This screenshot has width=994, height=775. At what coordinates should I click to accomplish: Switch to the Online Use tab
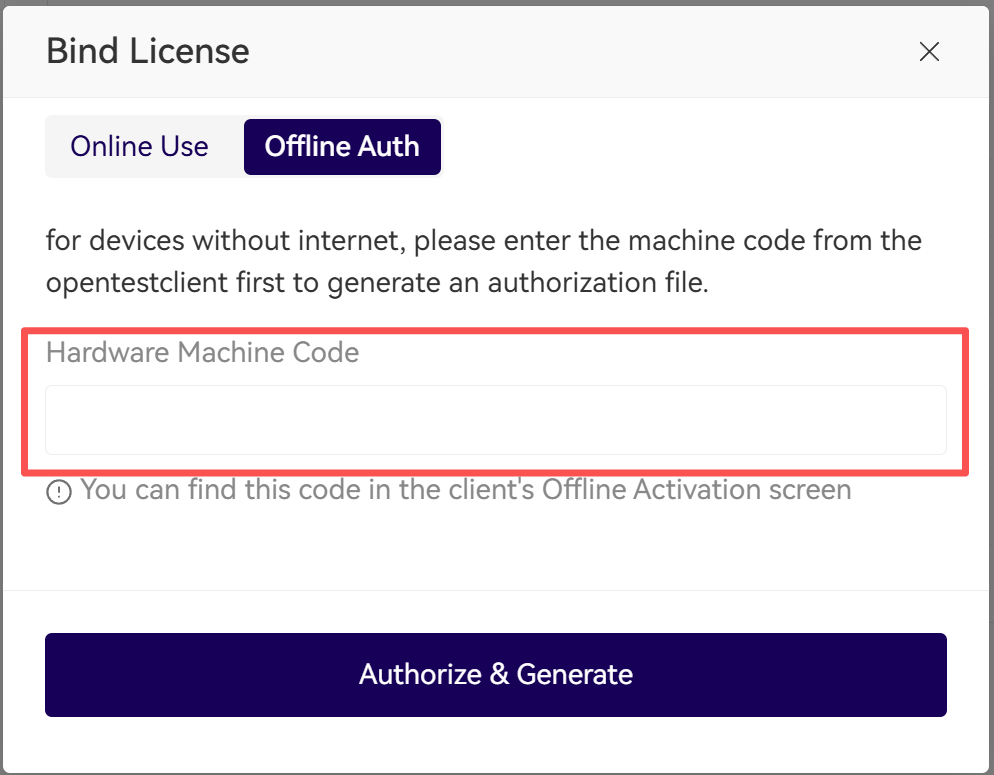tap(139, 146)
